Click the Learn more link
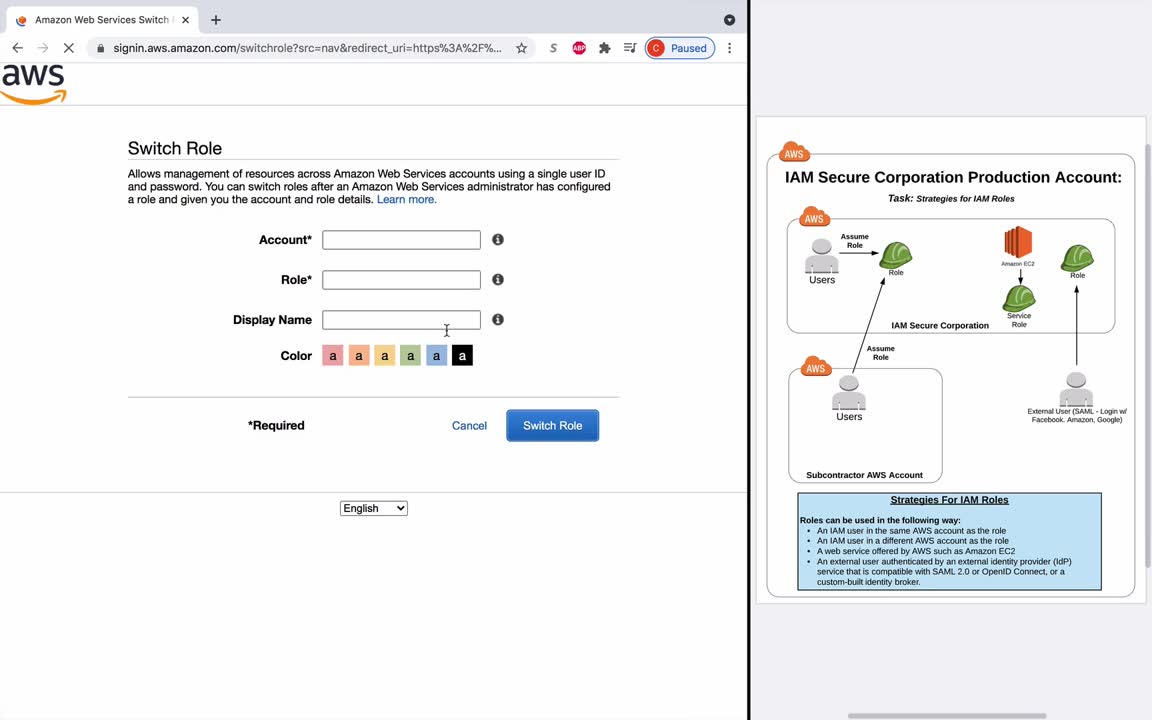This screenshot has width=1152, height=720. [406, 199]
